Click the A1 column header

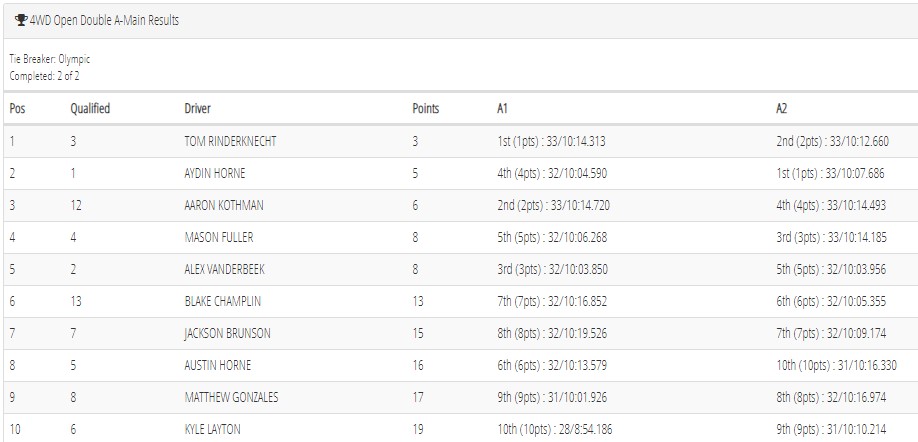(x=502, y=108)
